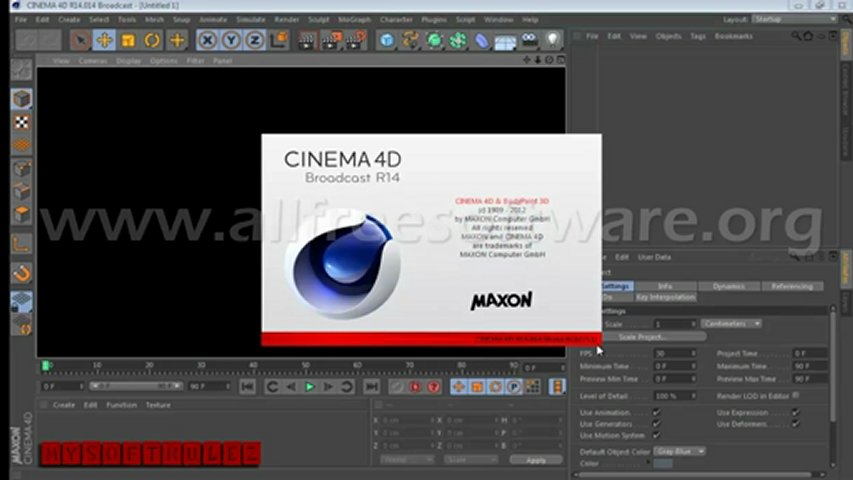This screenshot has width=853, height=480.
Task: Add a Light object icon
Action: pos(553,40)
